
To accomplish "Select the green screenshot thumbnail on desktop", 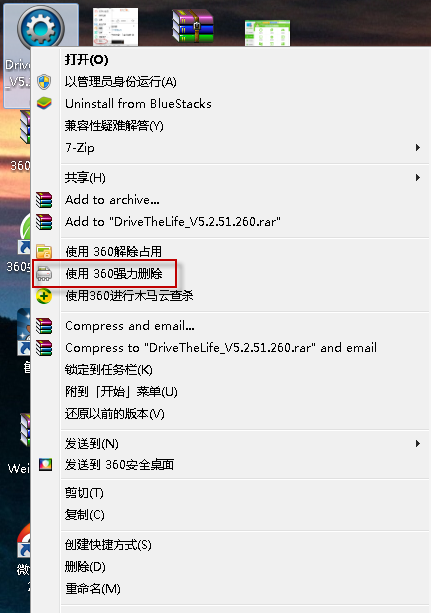I will (x=268, y=33).
